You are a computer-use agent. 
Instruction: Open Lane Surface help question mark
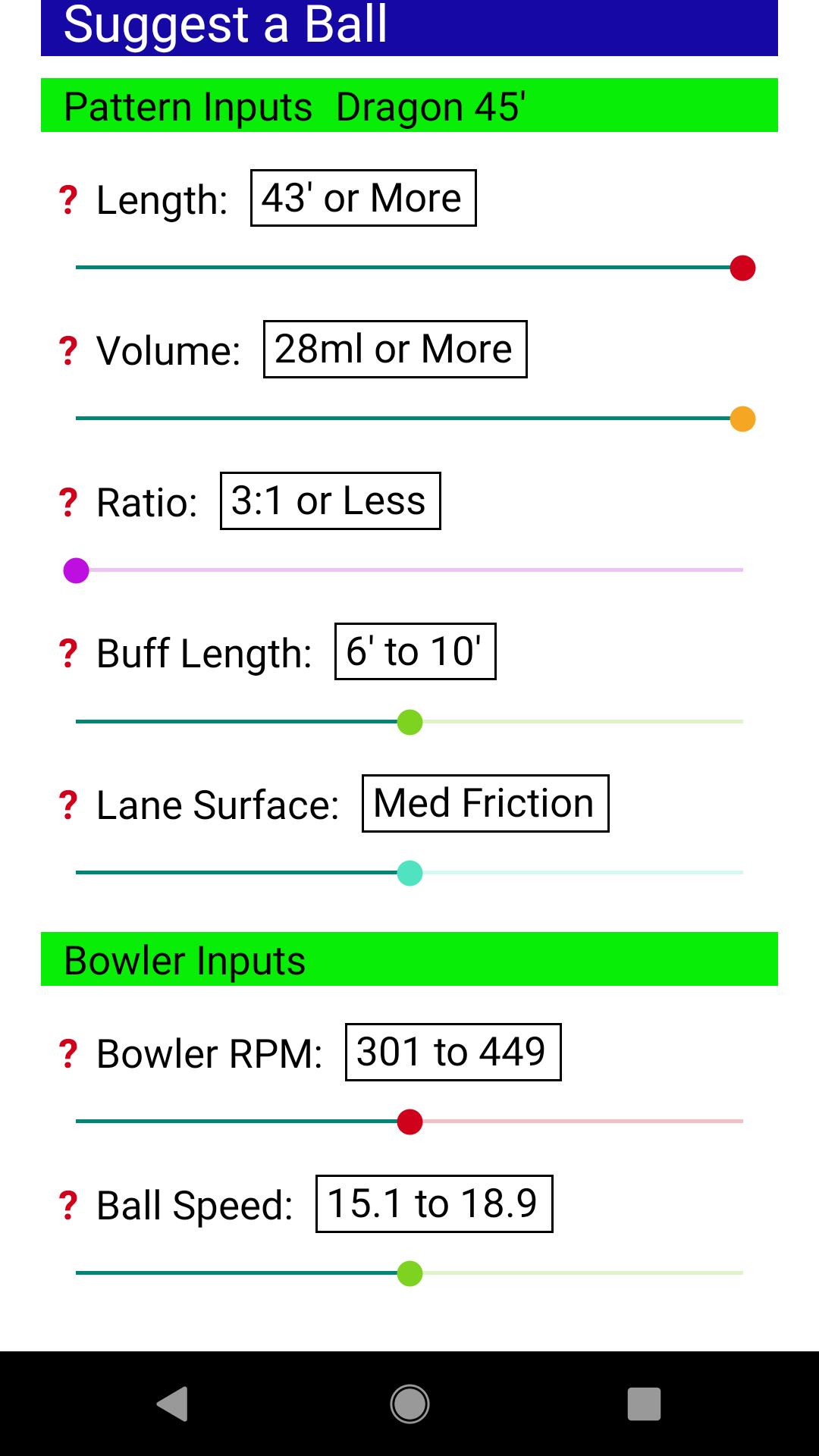click(x=68, y=805)
